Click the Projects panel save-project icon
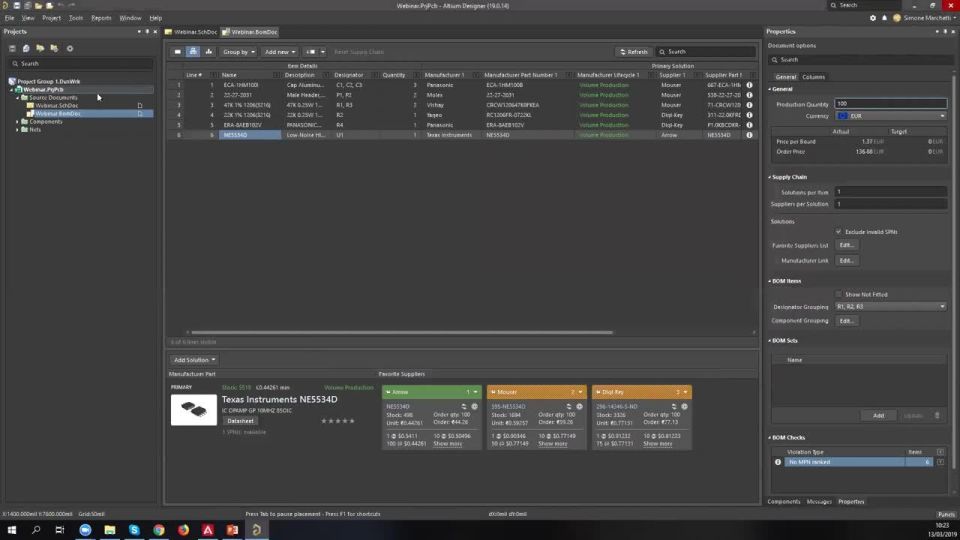The width and height of the screenshot is (960, 540). pyautogui.click(x=12, y=48)
